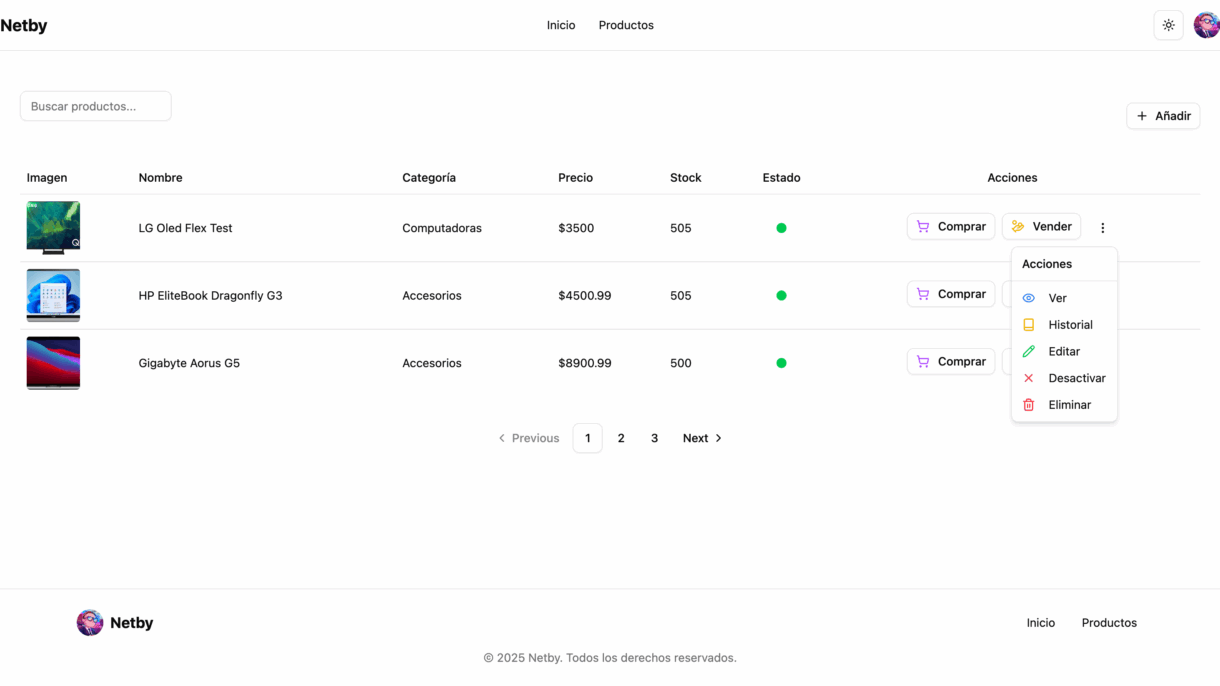Choose Editar in the actions menu
This screenshot has width=1220, height=686.
1063,352
